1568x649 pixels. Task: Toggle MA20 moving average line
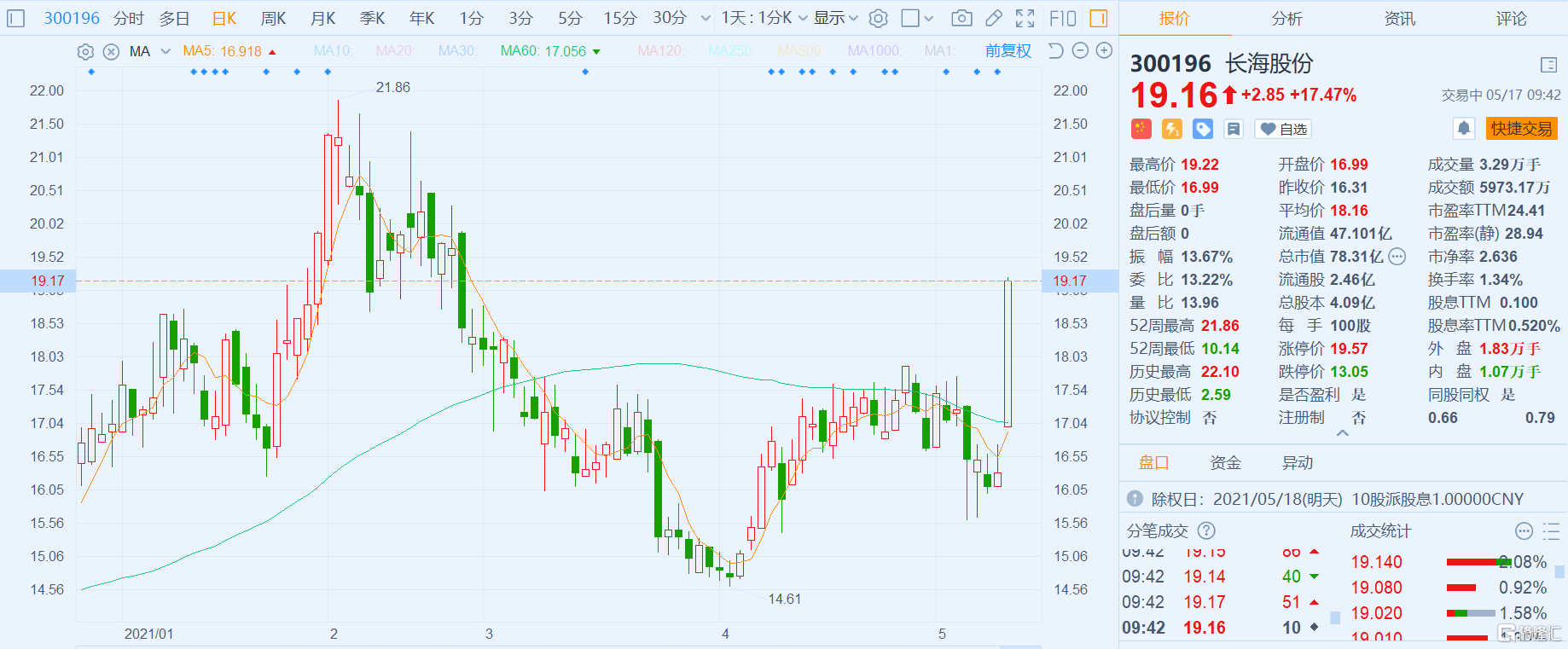(395, 51)
